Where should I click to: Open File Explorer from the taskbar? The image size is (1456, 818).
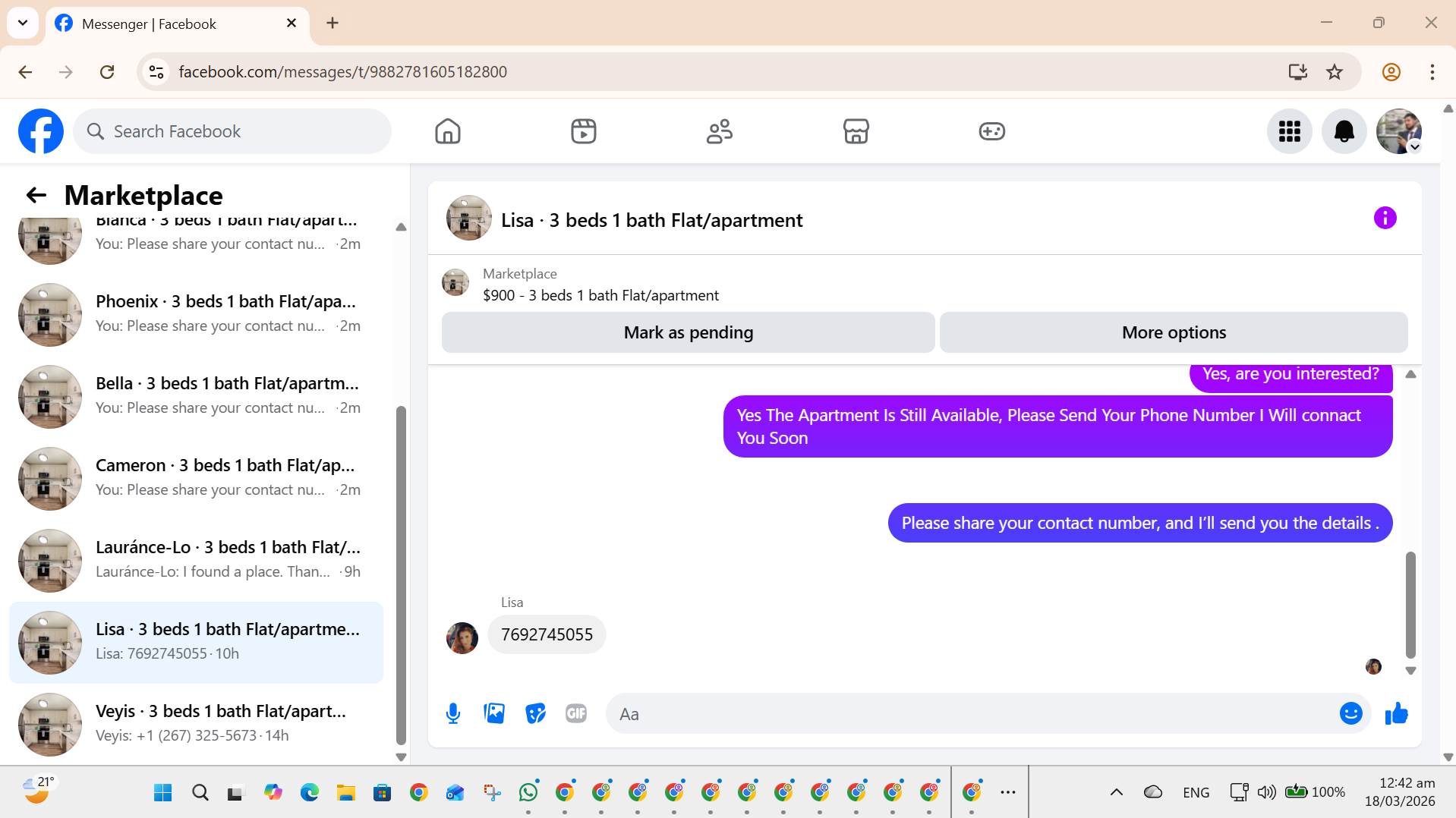(x=346, y=793)
